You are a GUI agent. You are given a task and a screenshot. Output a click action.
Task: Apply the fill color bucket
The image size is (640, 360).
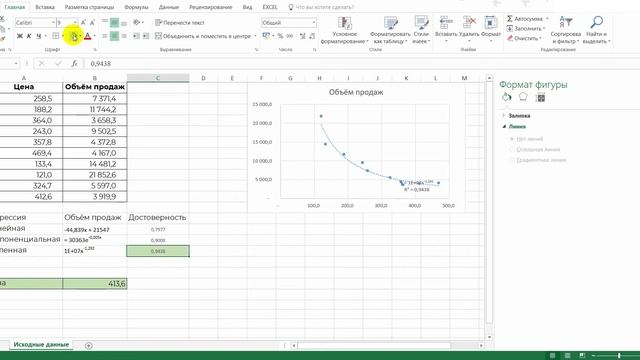click(74, 37)
